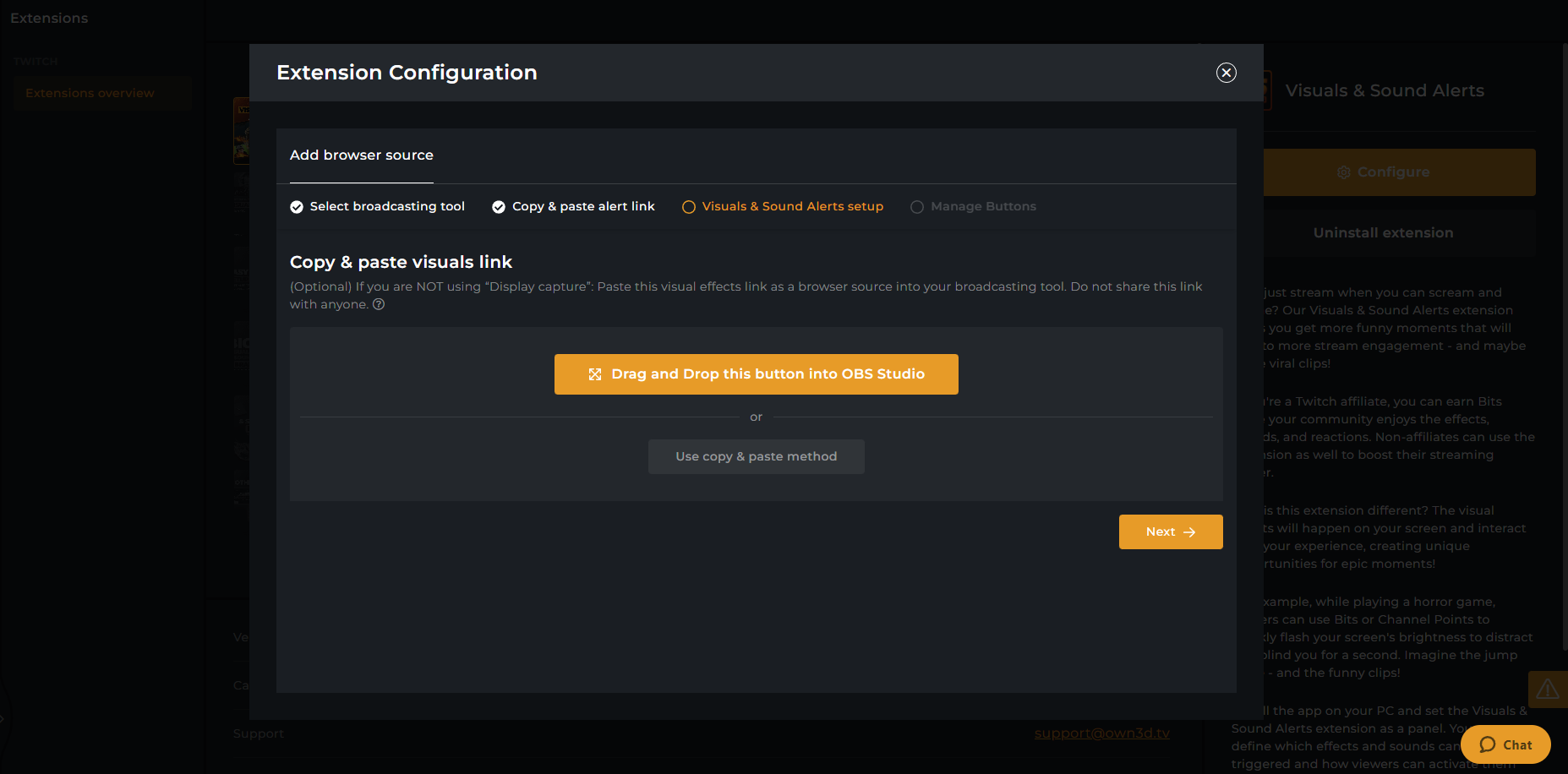This screenshot has height=774, width=1568.
Task: Select the Manage Buttons step
Action: (974, 206)
